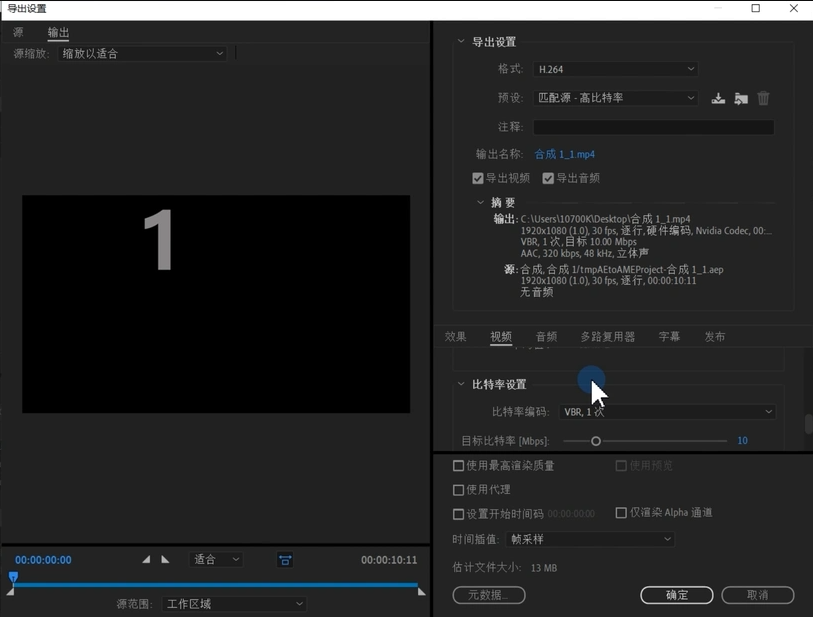Open the 比特率编码 VBR dropdown
The width and height of the screenshot is (813, 617).
[667, 412]
